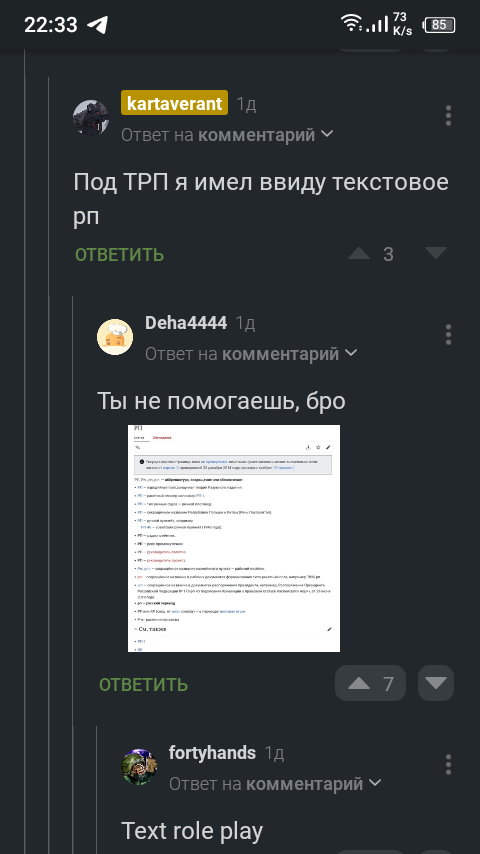Viewport: 480px width, 854px height.
Task: Tap ОТВЕТИТЬ under kartaverant's comment
Action: coord(119,254)
